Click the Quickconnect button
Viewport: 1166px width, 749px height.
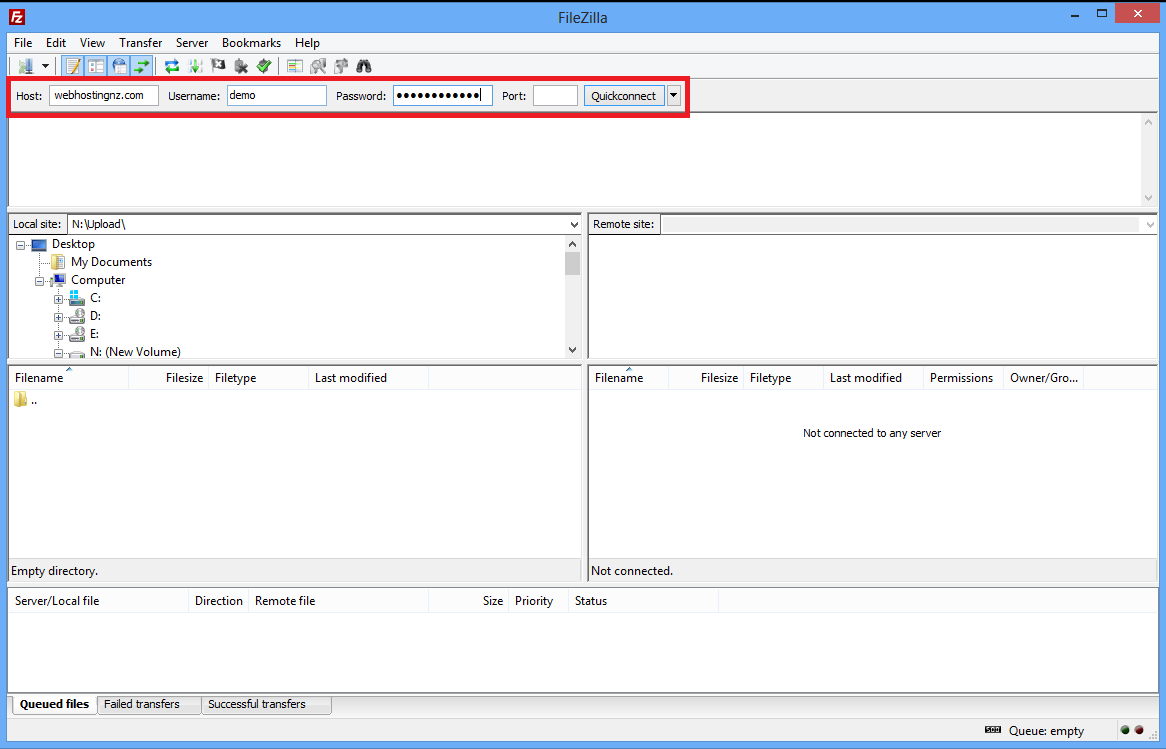(x=623, y=95)
